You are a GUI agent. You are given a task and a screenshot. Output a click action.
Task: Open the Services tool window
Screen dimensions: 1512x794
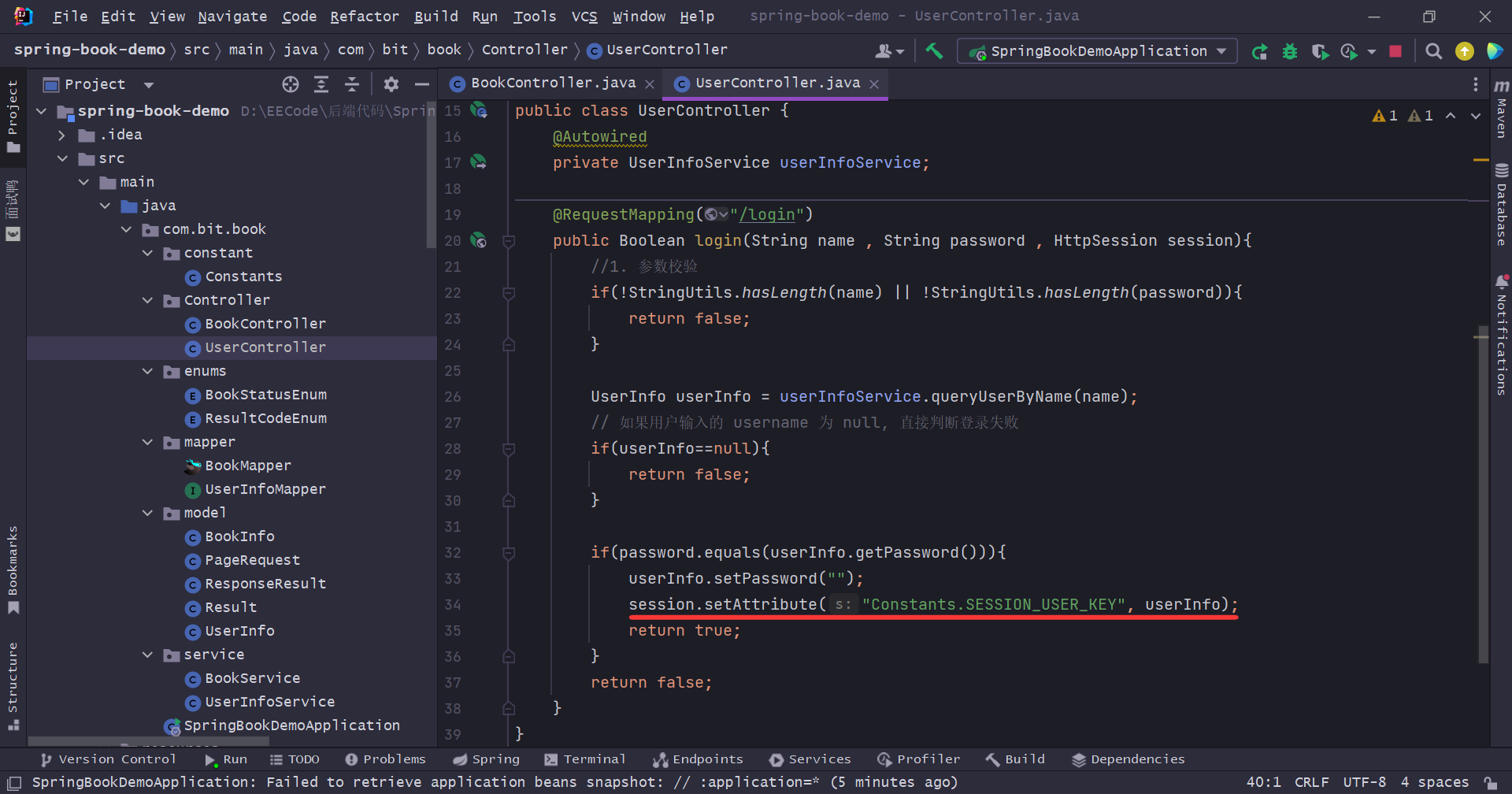pos(810,759)
